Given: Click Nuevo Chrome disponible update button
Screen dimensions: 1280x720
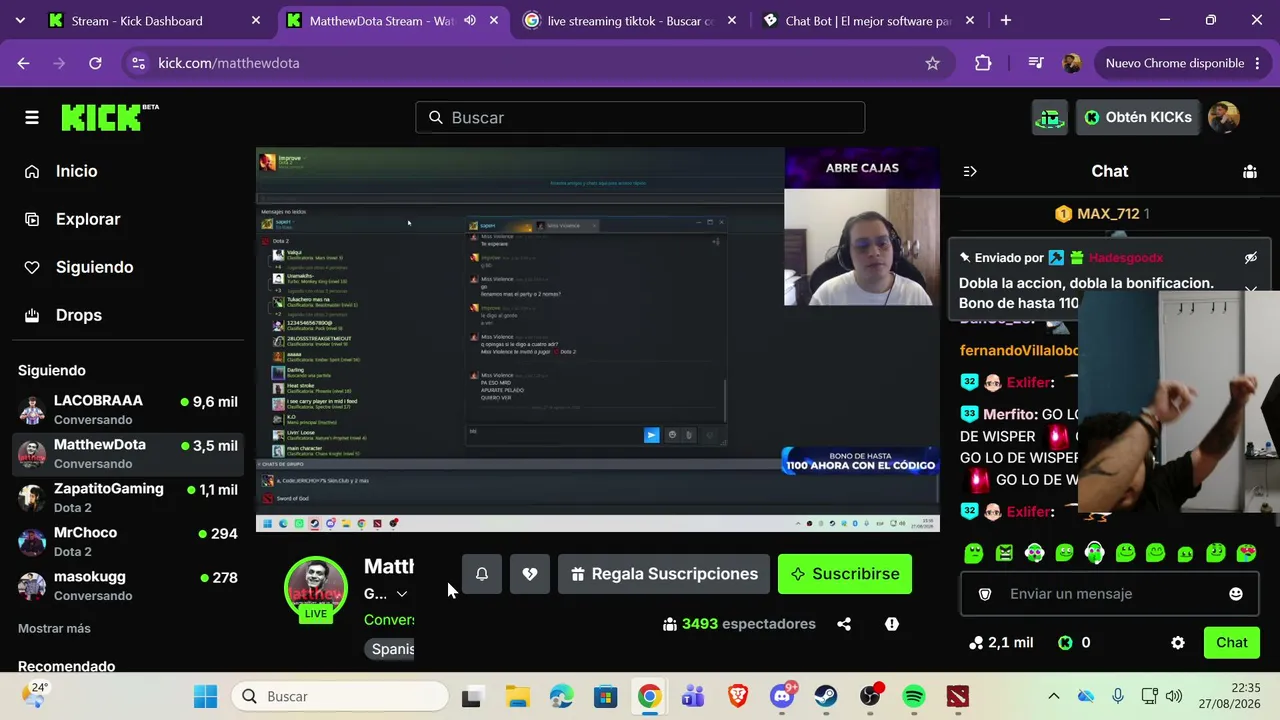Looking at the screenshot, I should pos(1182,63).
